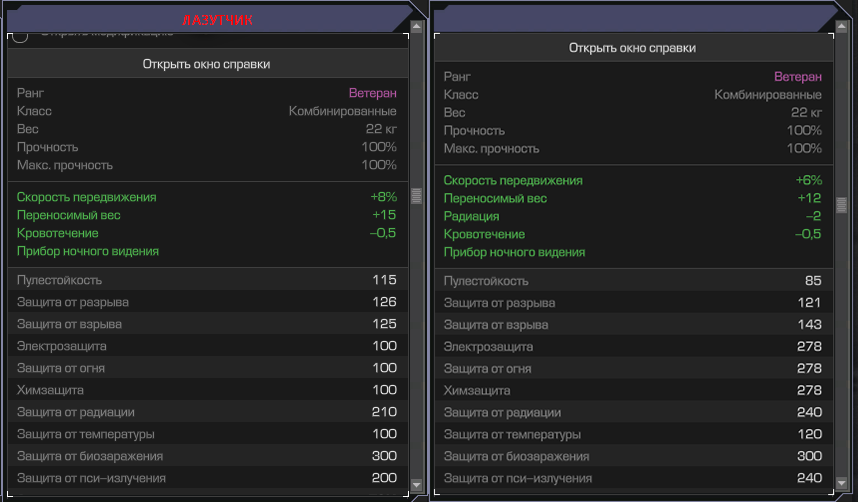
Task: Click the carry weight value +12
Action: coord(809,198)
